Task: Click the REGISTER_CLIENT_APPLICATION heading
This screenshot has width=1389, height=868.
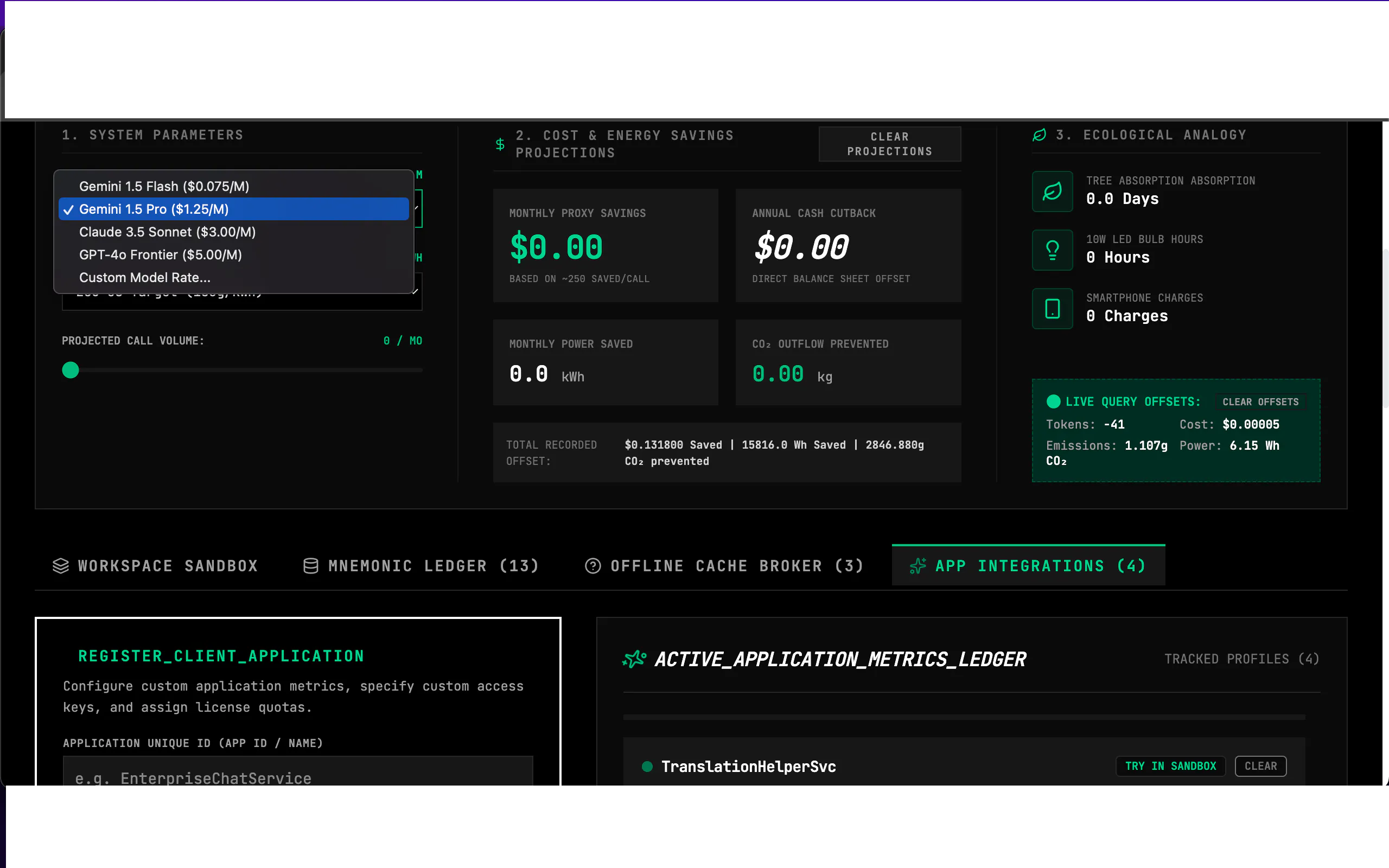Action: pos(221,656)
